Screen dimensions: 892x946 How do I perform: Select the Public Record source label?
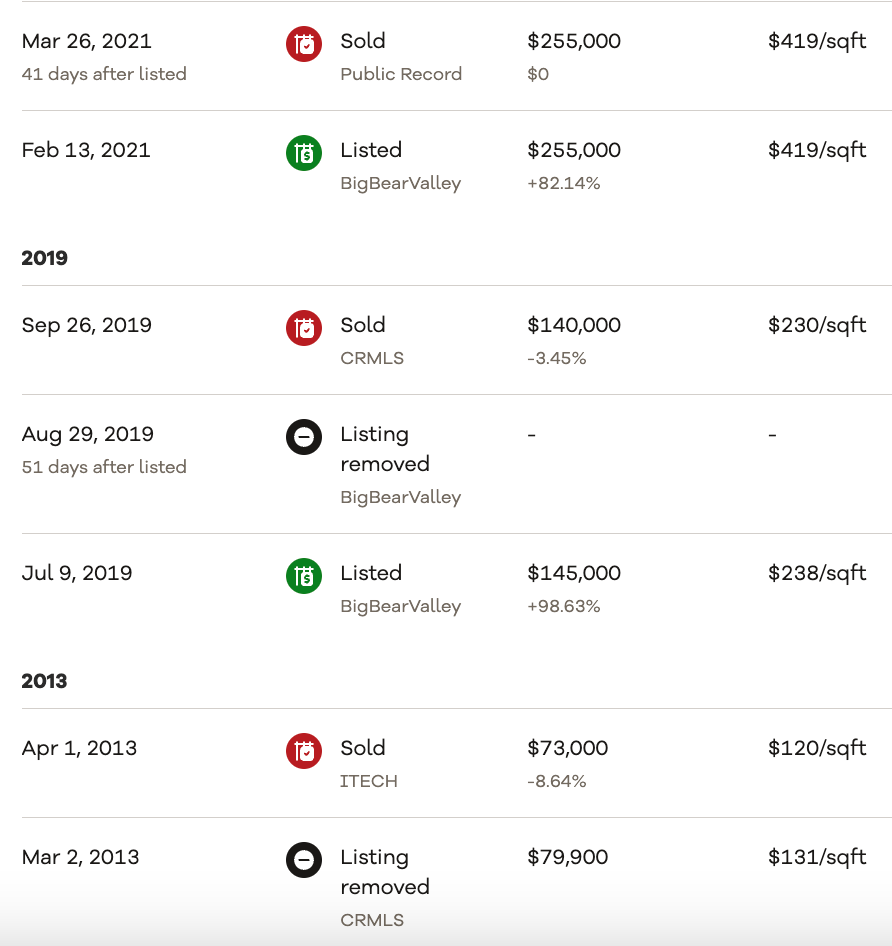(401, 74)
